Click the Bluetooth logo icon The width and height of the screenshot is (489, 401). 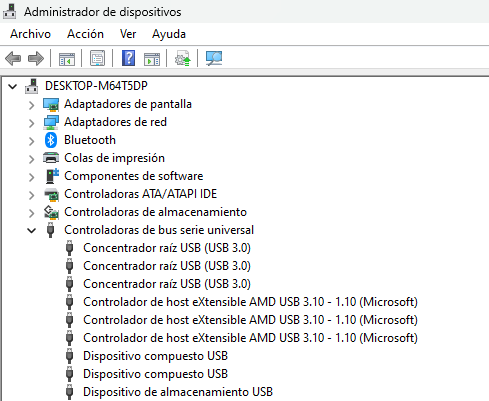coord(51,140)
